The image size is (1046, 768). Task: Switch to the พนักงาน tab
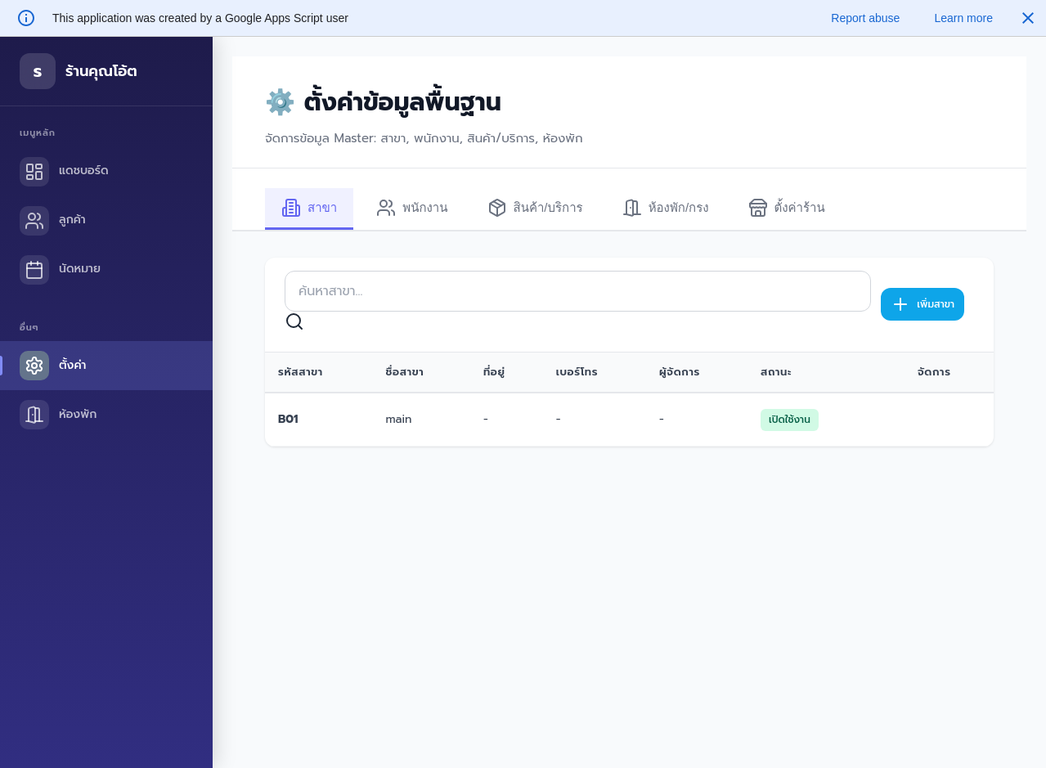pos(413,207)
